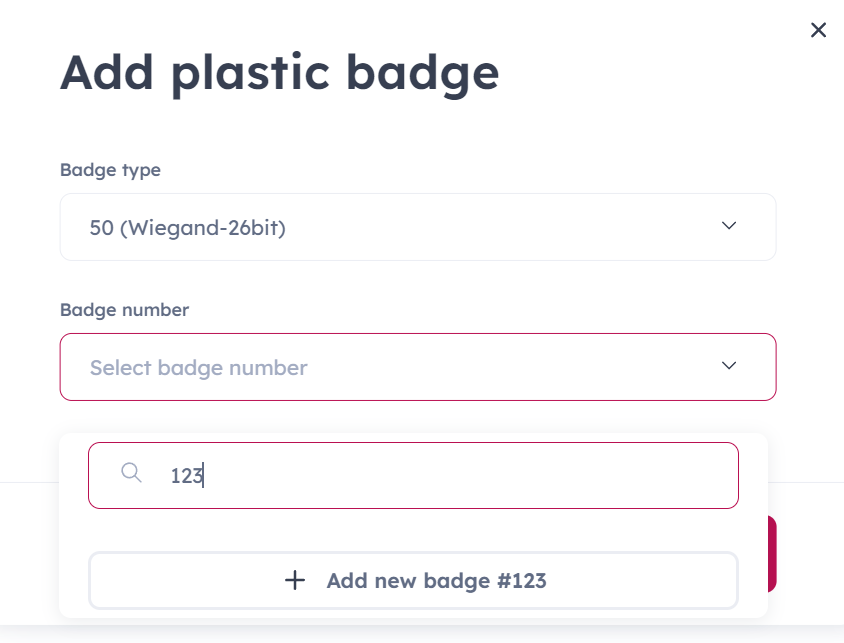Expand the Badge type chevron arrow
The width and height of the screenshot is (844, 643).
pyautogui.click(x=729, y=225)
